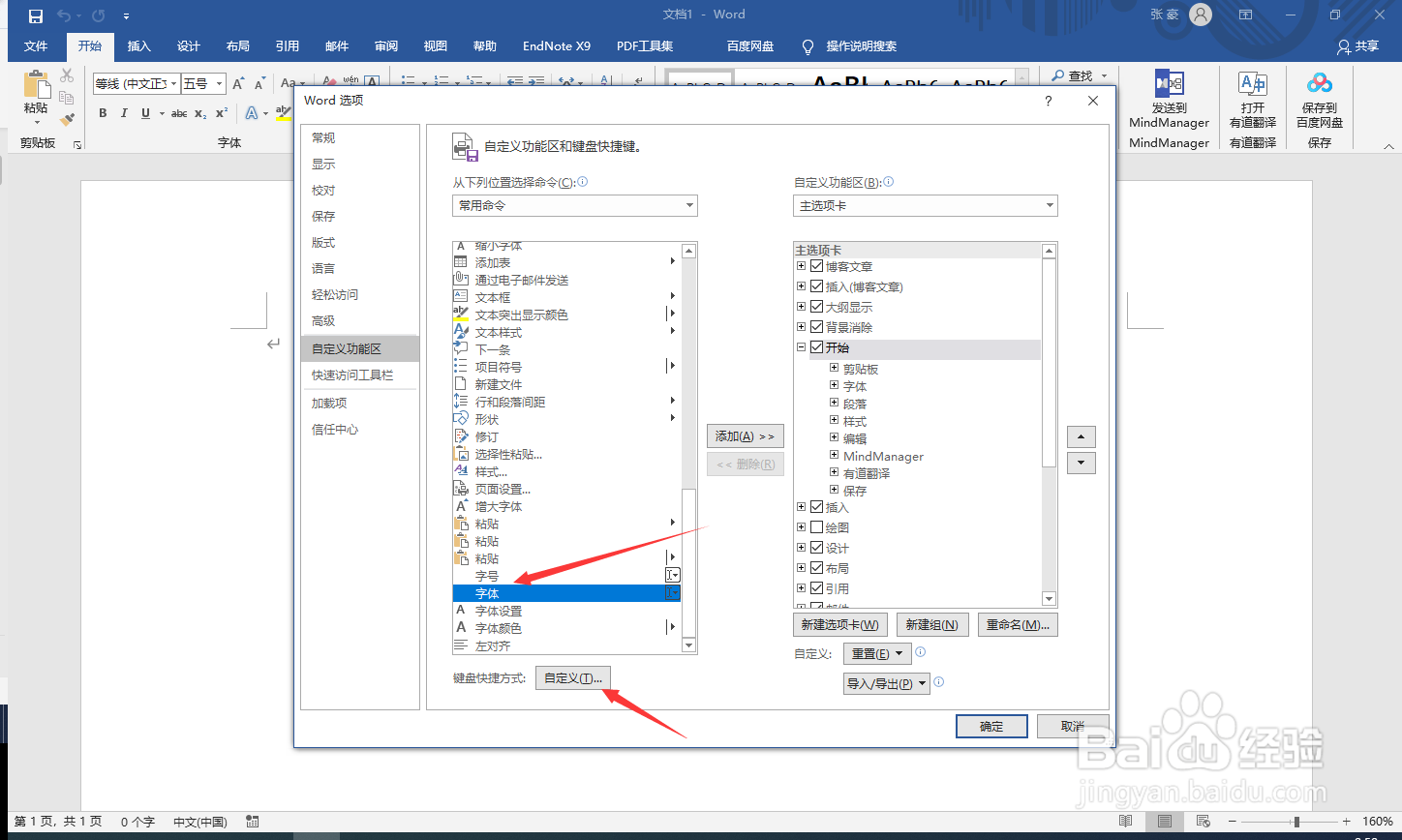Click the move up arrow button
Screen dimensions: 1402x840
(x=1082, y=437)
